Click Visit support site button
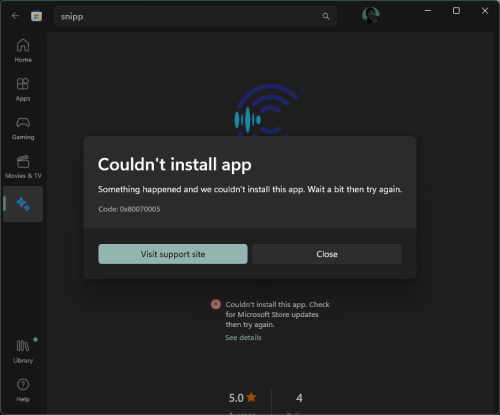This screenshot has width=500, height=415. point(173,254)
